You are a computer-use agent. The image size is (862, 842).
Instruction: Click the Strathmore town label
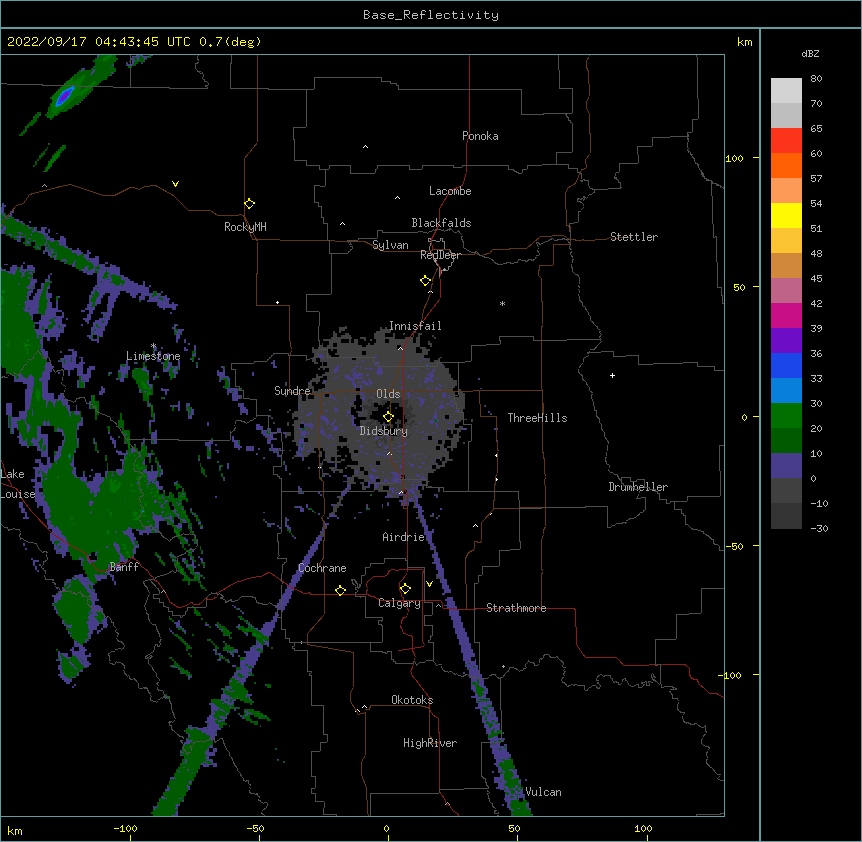[x=516, y=608]
